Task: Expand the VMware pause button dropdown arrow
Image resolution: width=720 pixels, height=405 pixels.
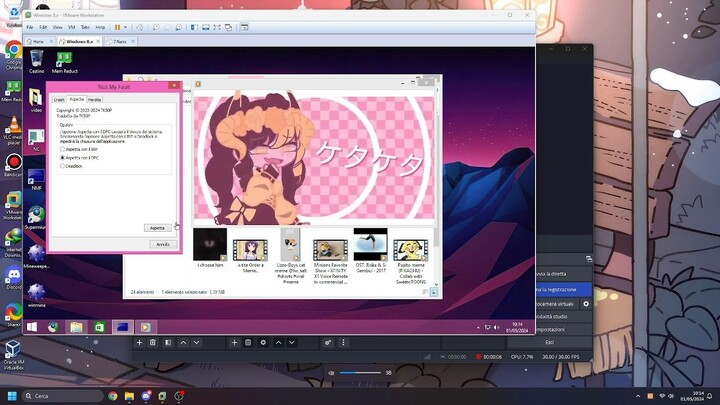Action: 124,27
